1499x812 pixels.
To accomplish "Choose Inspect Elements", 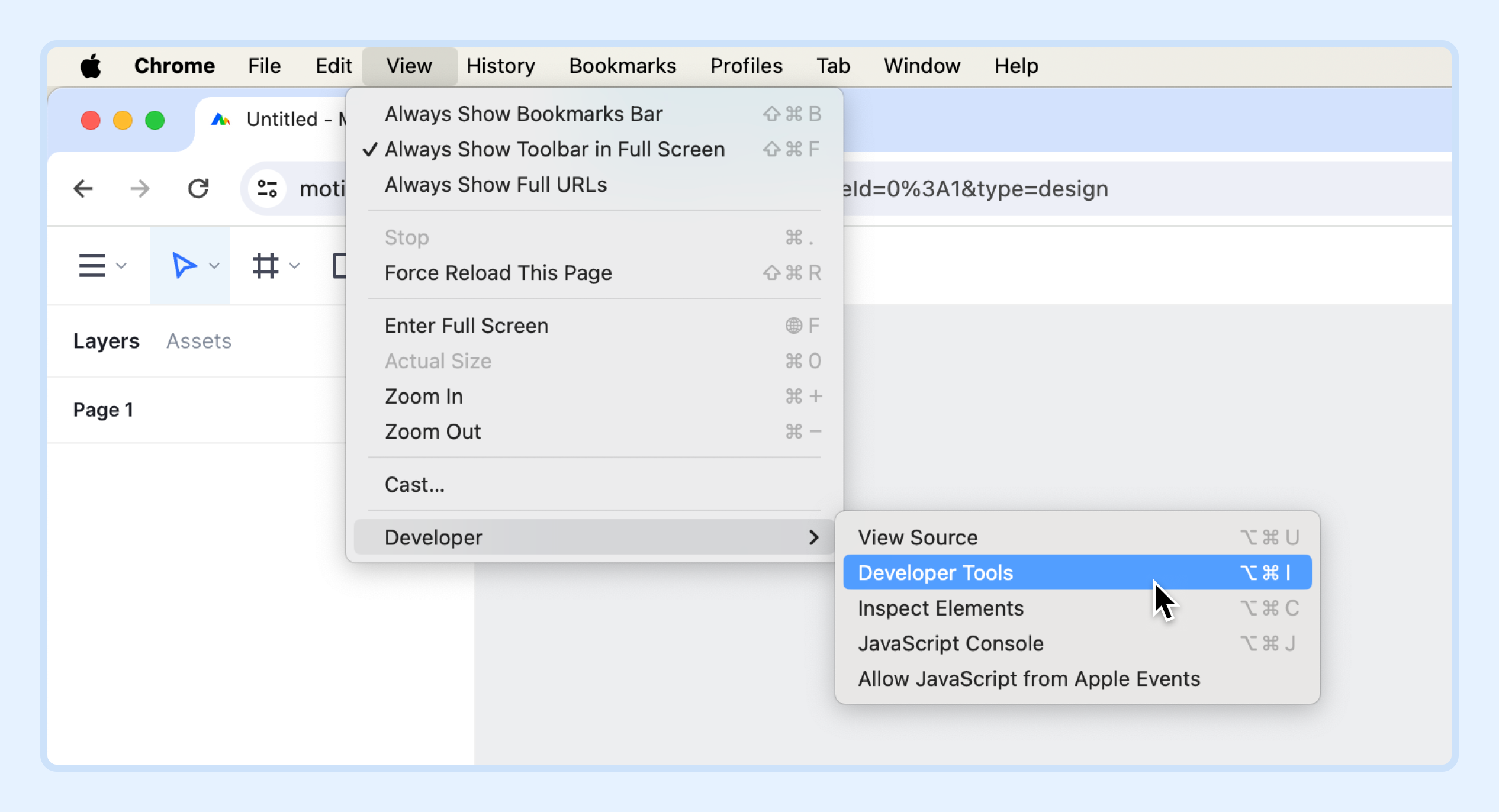I will (1077, 608).
